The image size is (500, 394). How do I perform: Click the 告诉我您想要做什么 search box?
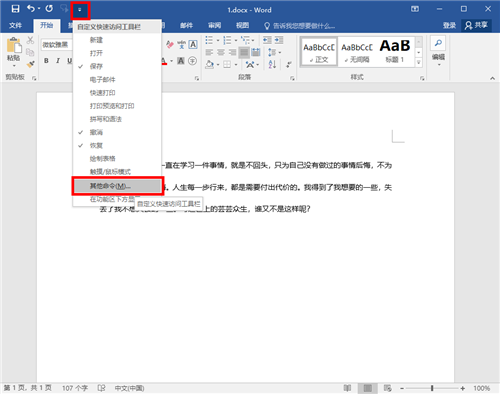300,26
